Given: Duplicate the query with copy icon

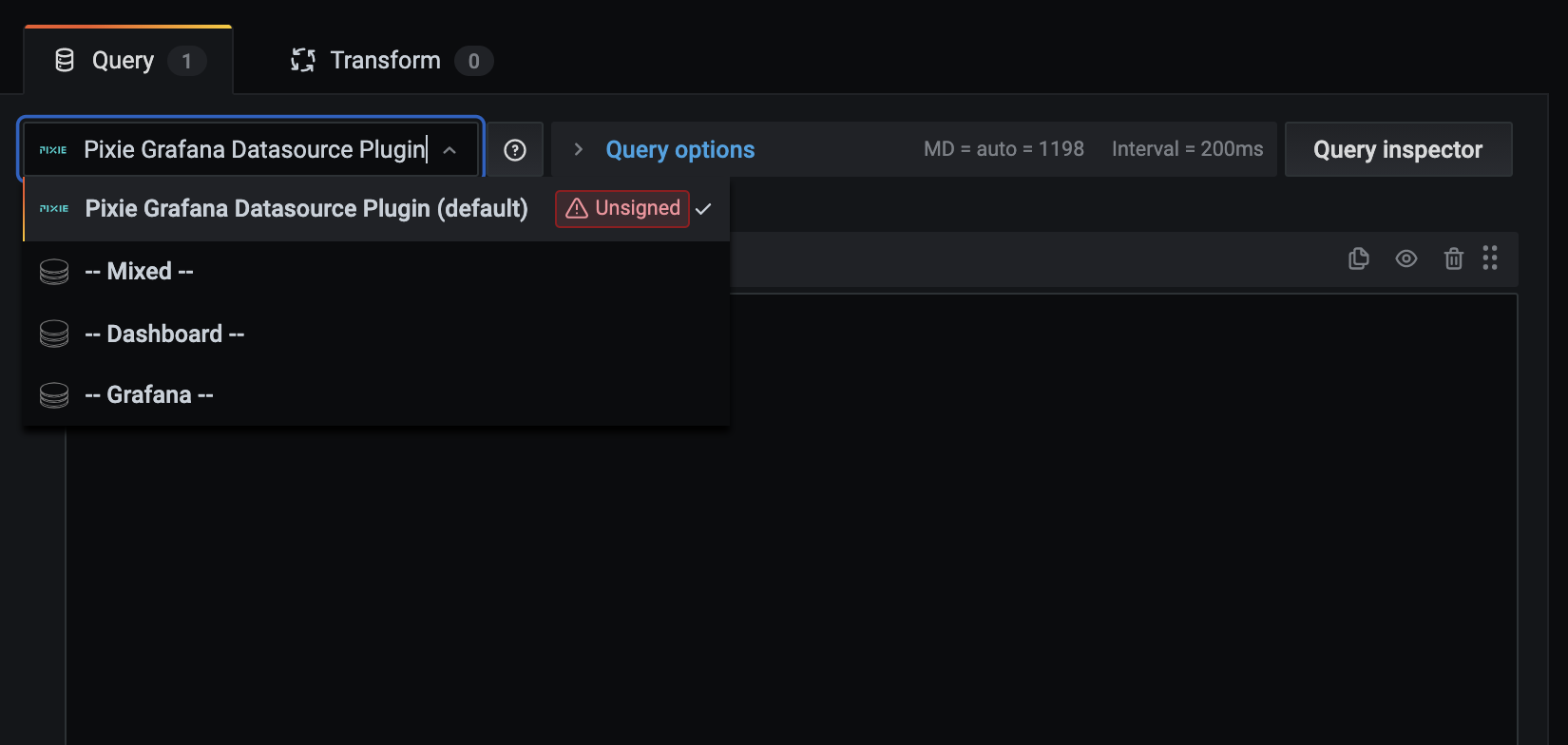Looking at the screenshot, I should pos(1359,258).
